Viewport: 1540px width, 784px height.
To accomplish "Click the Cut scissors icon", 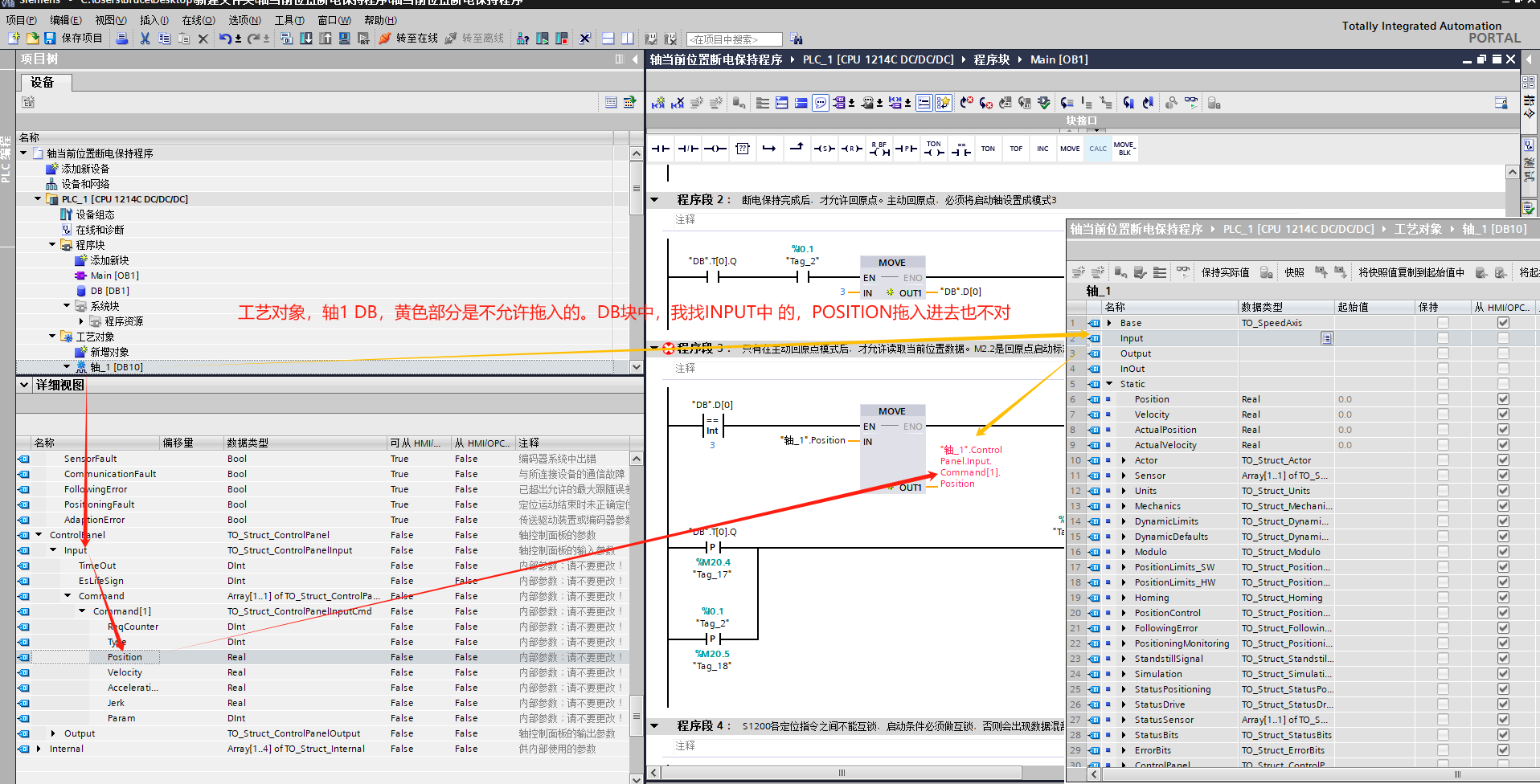I will pos(145,39).
